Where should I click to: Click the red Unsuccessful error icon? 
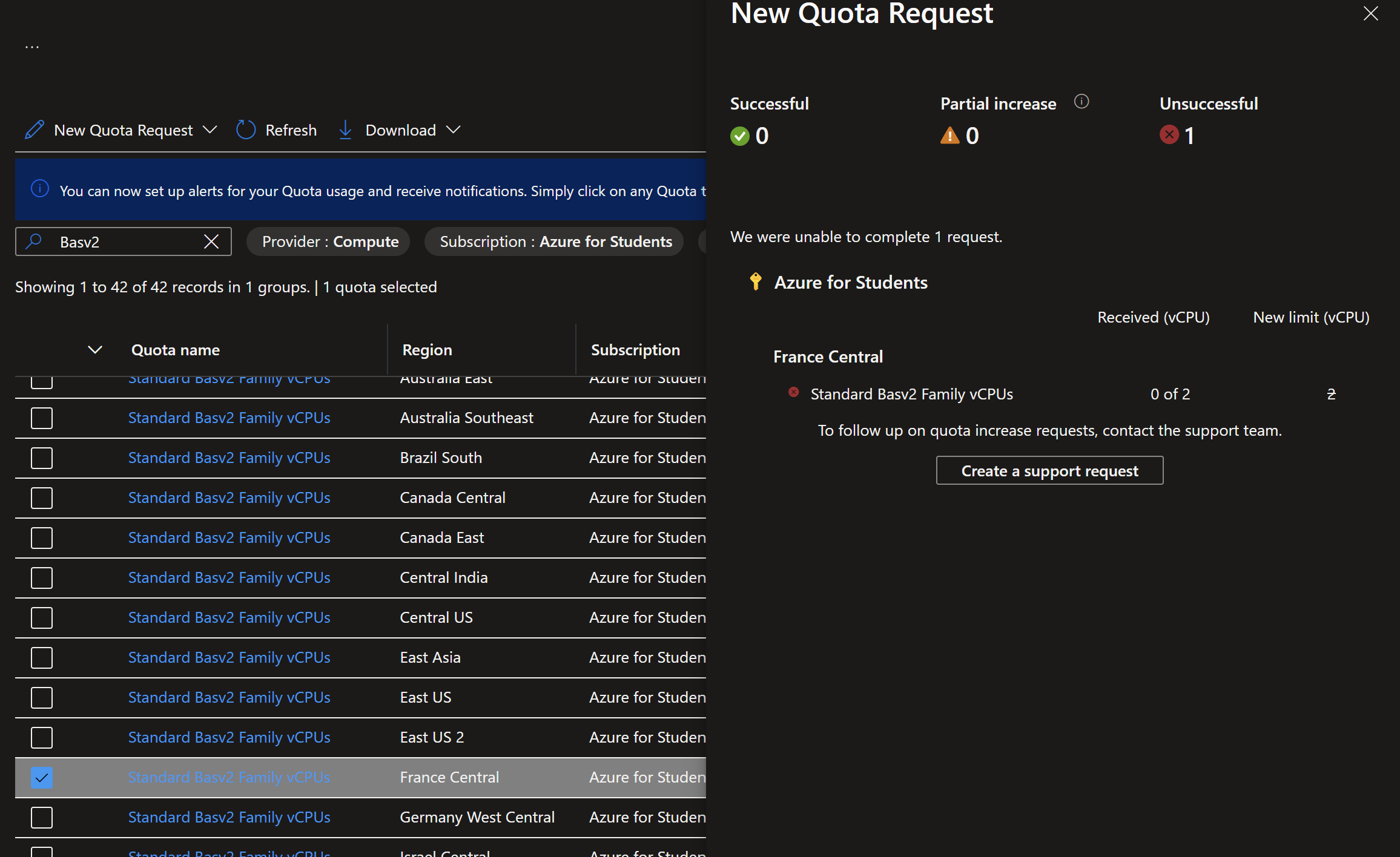point(1169,134)
